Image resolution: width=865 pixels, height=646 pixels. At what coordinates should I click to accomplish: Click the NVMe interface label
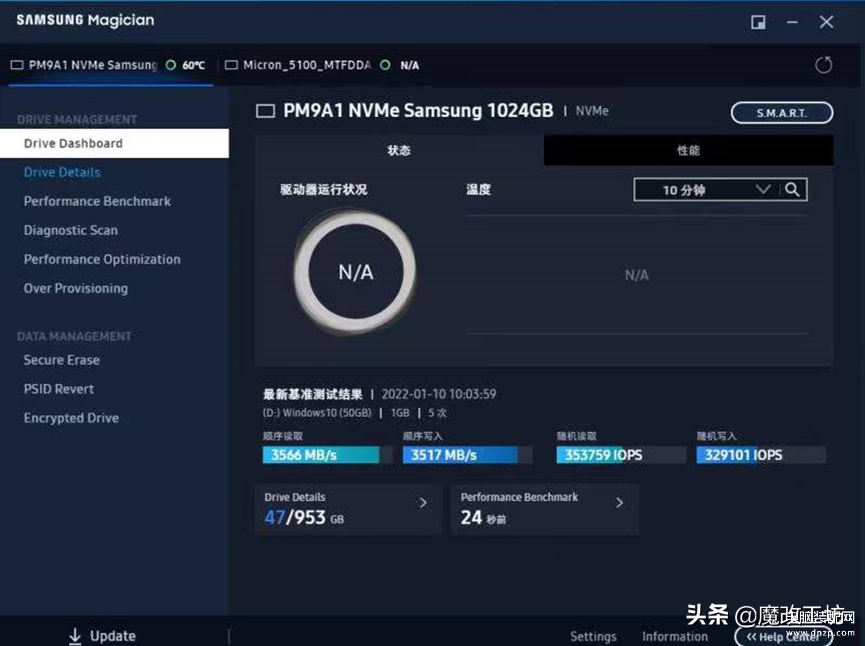point(592,111)
